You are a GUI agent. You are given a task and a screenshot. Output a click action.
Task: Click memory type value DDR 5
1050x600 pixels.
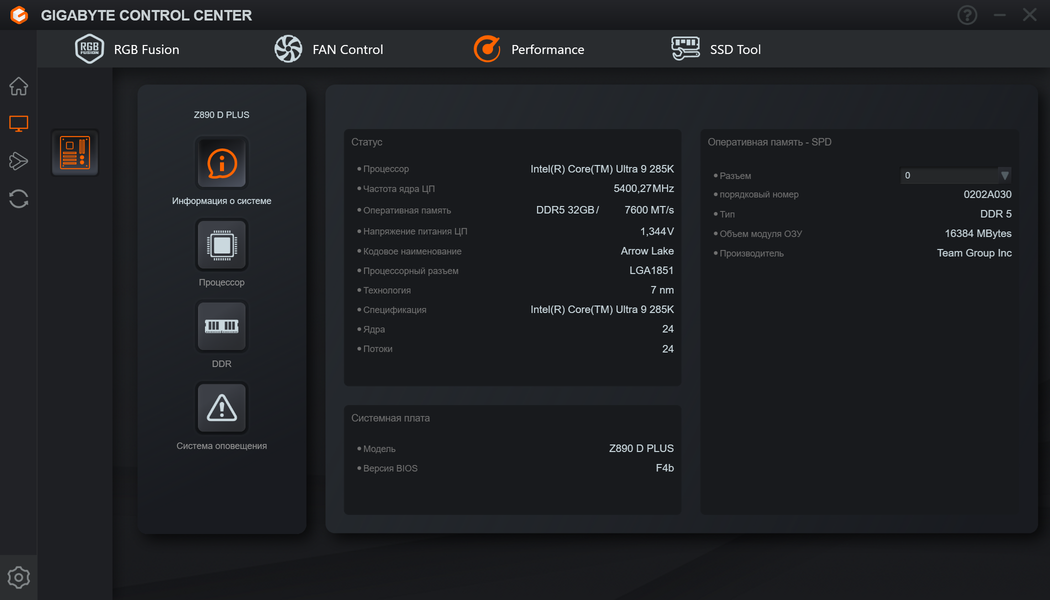(x=996, y=214)
